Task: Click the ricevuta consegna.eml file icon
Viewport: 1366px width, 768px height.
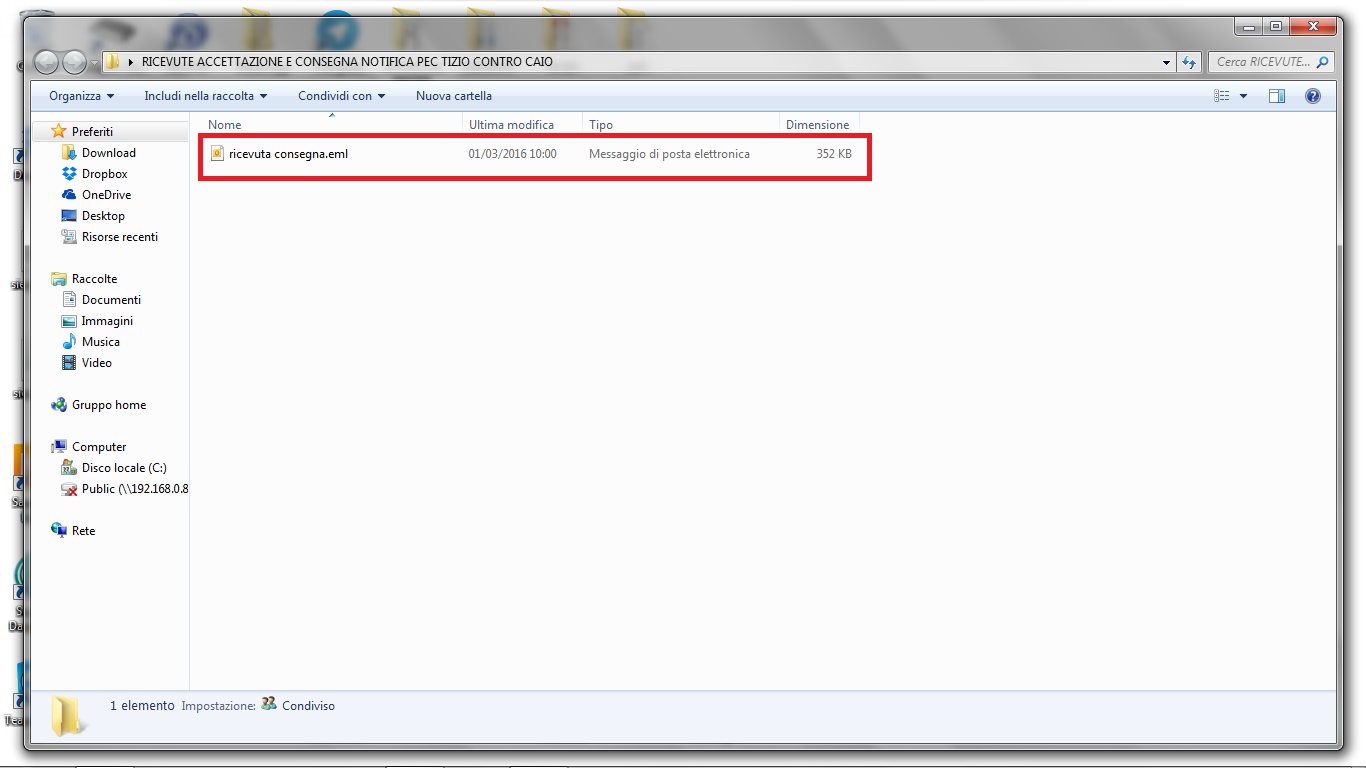Action: [217, 154]
